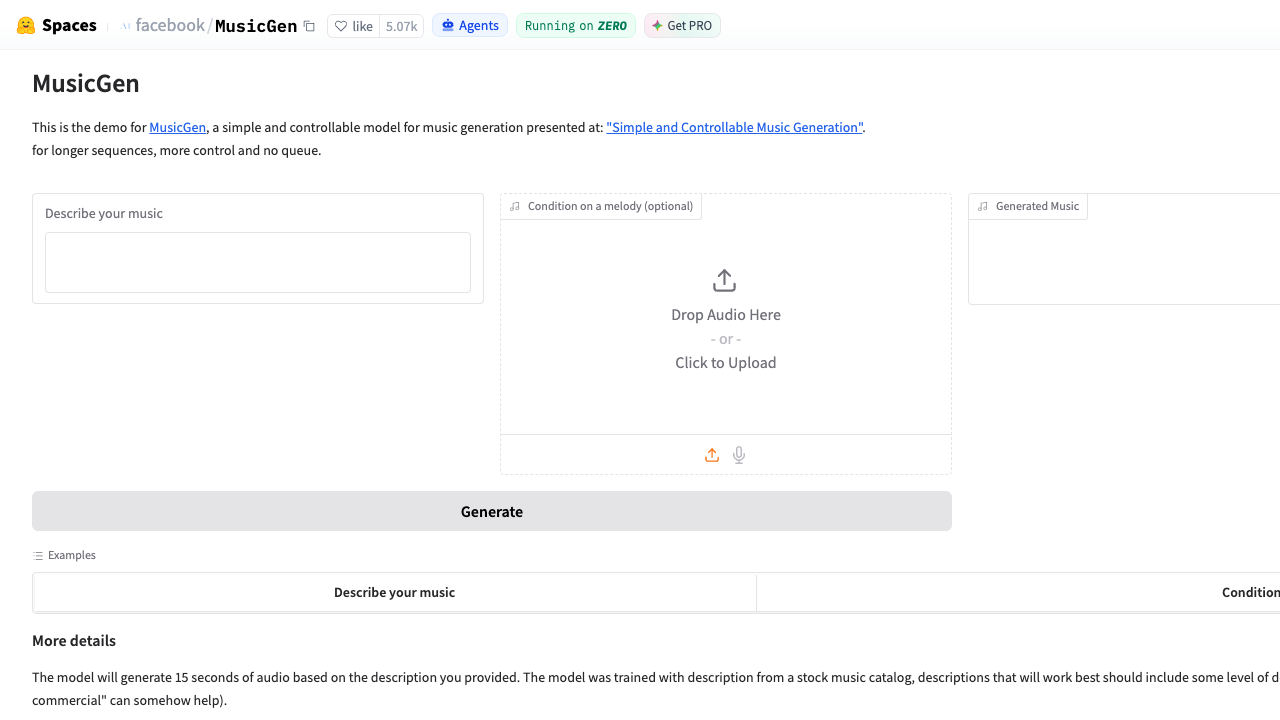Click the Generated Music label
Viewport: 1280px width, 720px height.
pos(1037,206)
